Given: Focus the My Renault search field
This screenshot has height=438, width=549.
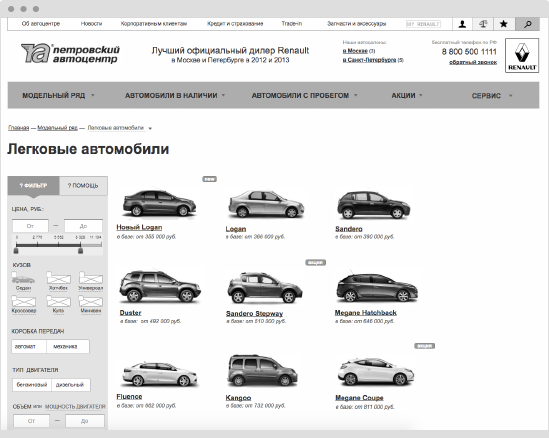Looking at the screenshot, I should [423, 24].
